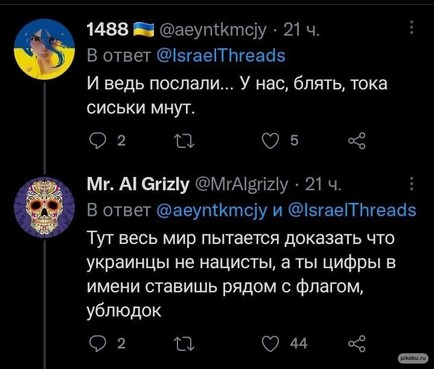Open @IsraelThreads link in the first tweet
The width and height of the screenshot is (434, 369).
click(221, 55)
